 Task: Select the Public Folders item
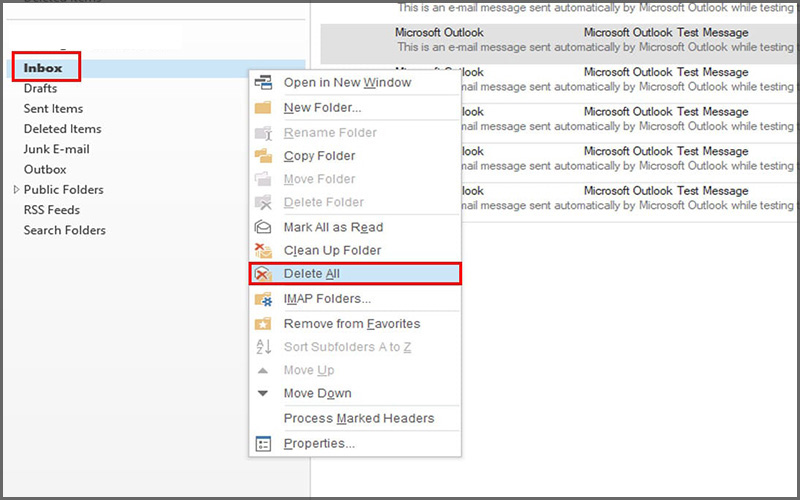(x=63, y=190)
